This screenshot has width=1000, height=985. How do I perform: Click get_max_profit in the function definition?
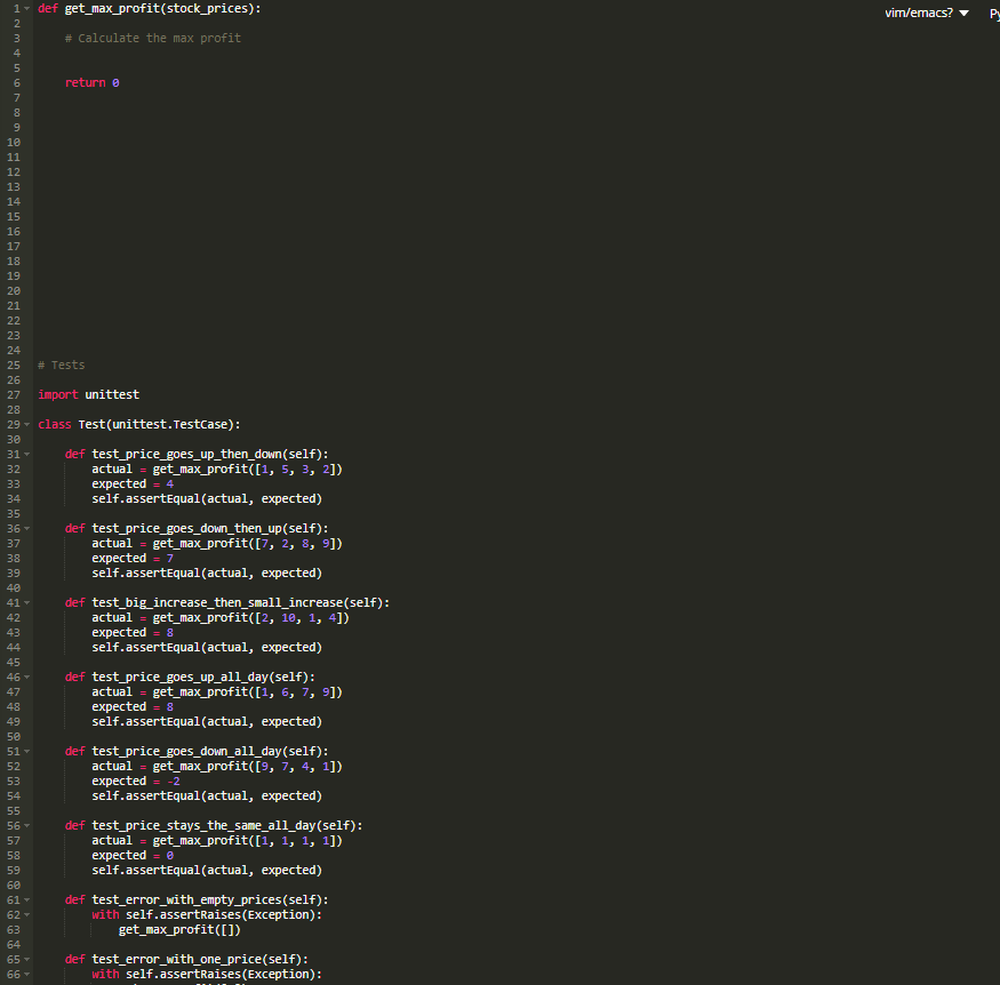[x=112, y=9]
